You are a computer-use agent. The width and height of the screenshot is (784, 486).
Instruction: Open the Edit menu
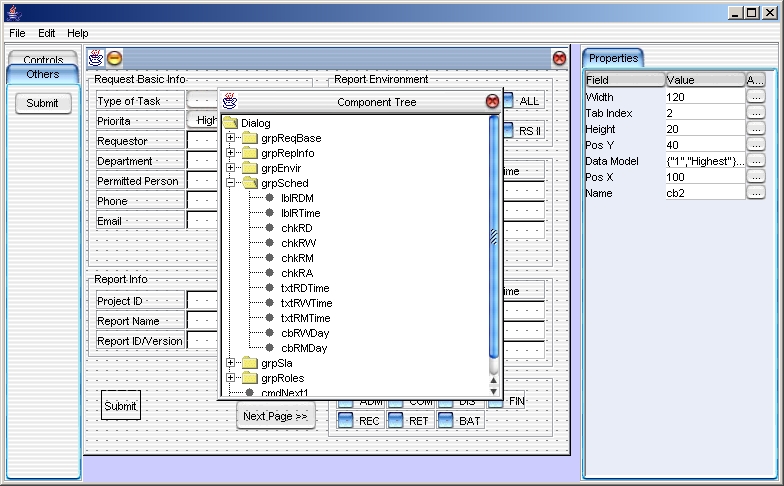tap(47, 33)
